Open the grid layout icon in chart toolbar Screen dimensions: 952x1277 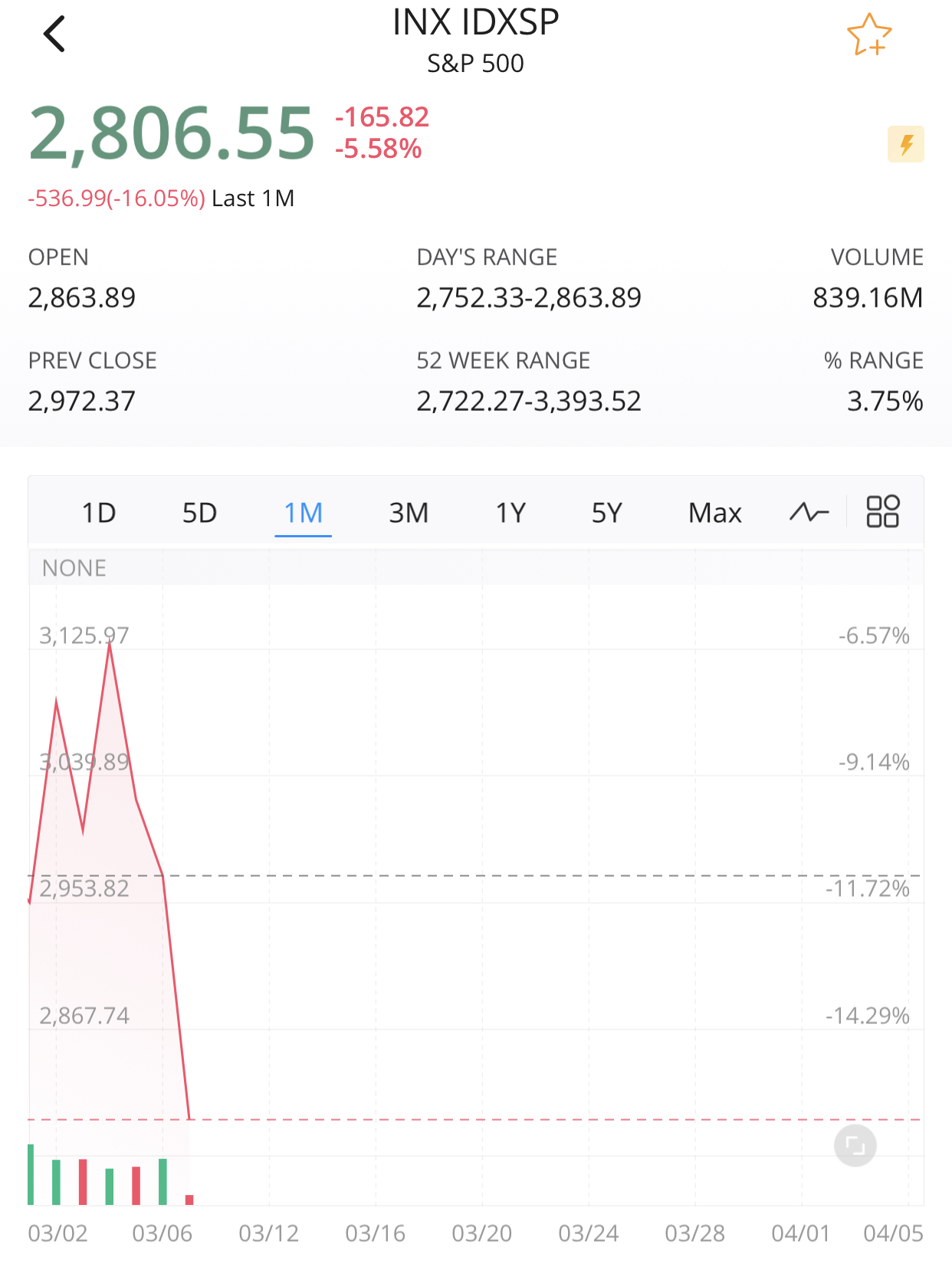882,512
